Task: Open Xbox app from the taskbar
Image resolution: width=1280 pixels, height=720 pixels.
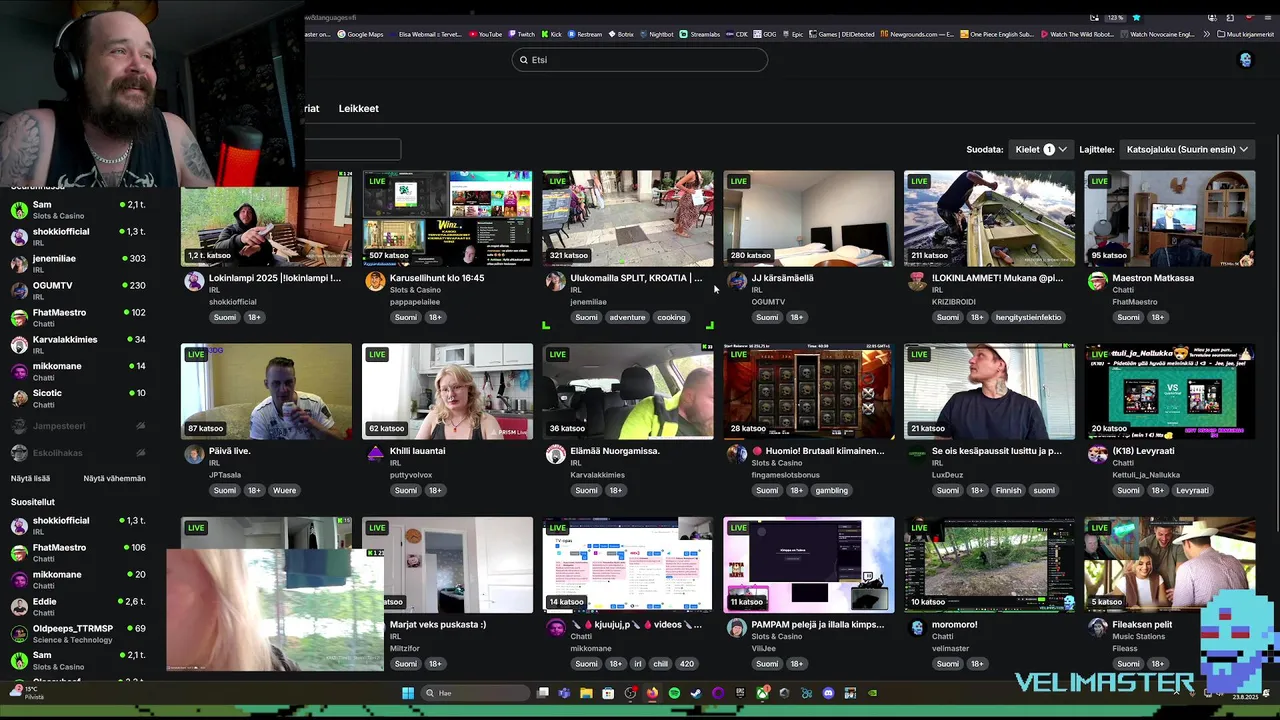Action: coord(762,693)
